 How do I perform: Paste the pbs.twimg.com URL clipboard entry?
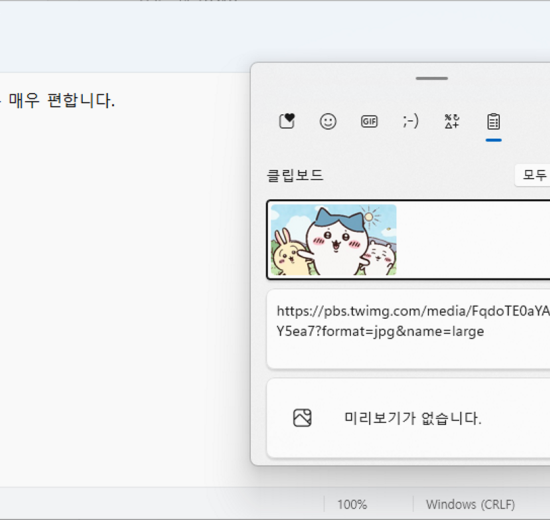click(408, 329)
